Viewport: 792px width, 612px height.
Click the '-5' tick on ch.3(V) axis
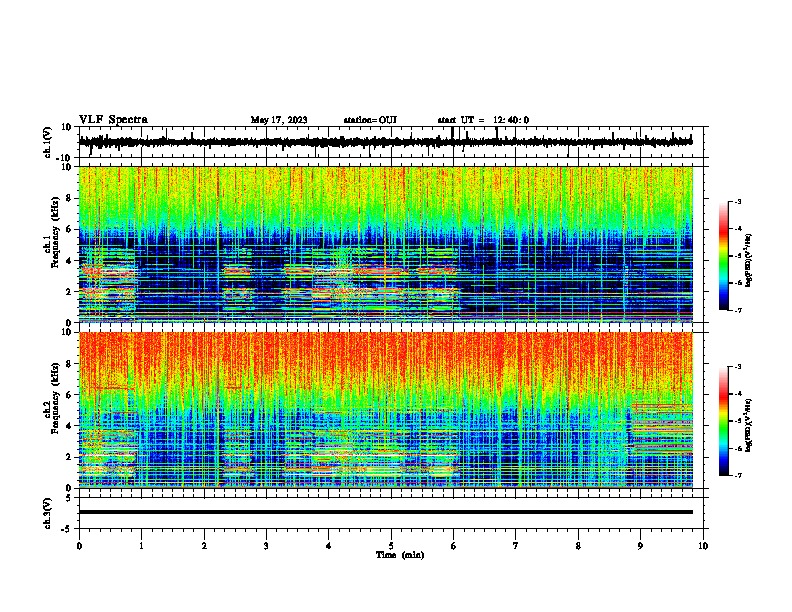[x=67, y=529]
